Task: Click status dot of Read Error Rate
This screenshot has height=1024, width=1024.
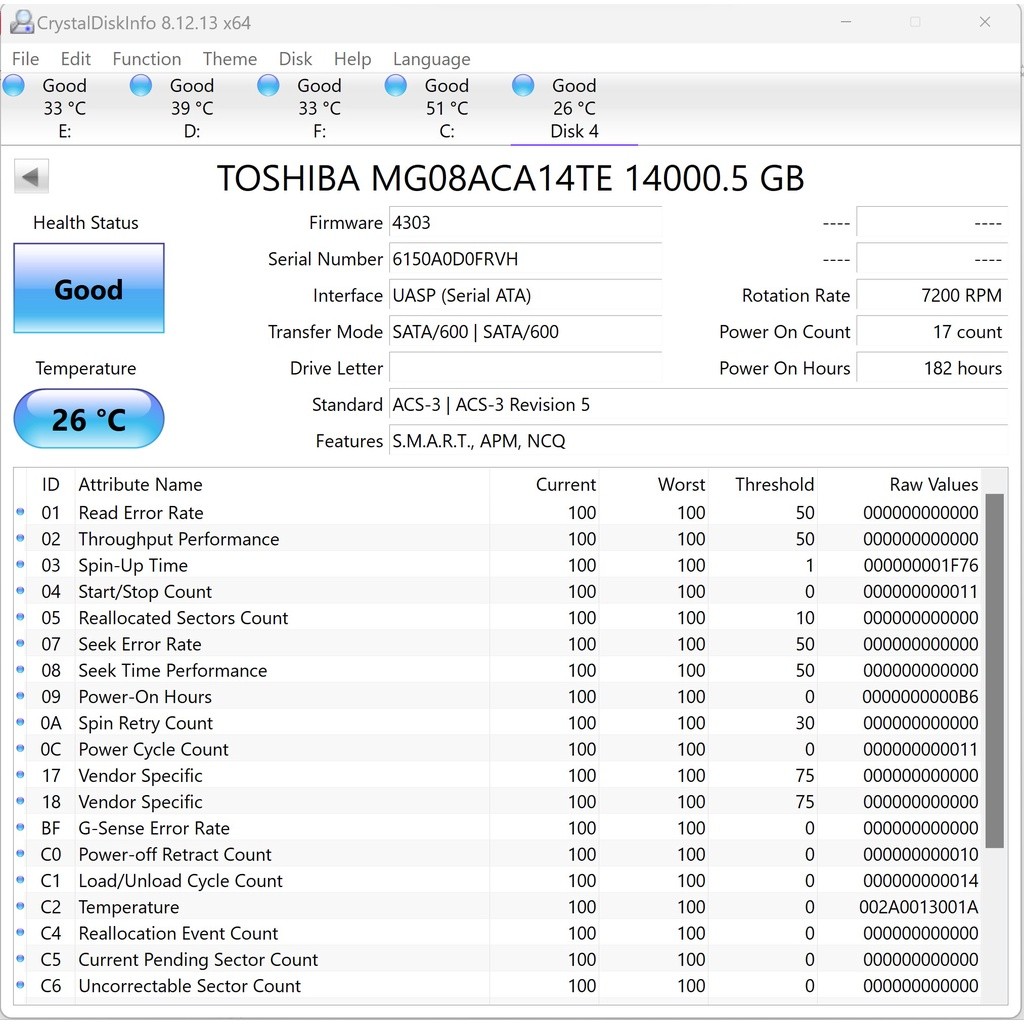Action: pyautogui.click(x=20, y=512)
